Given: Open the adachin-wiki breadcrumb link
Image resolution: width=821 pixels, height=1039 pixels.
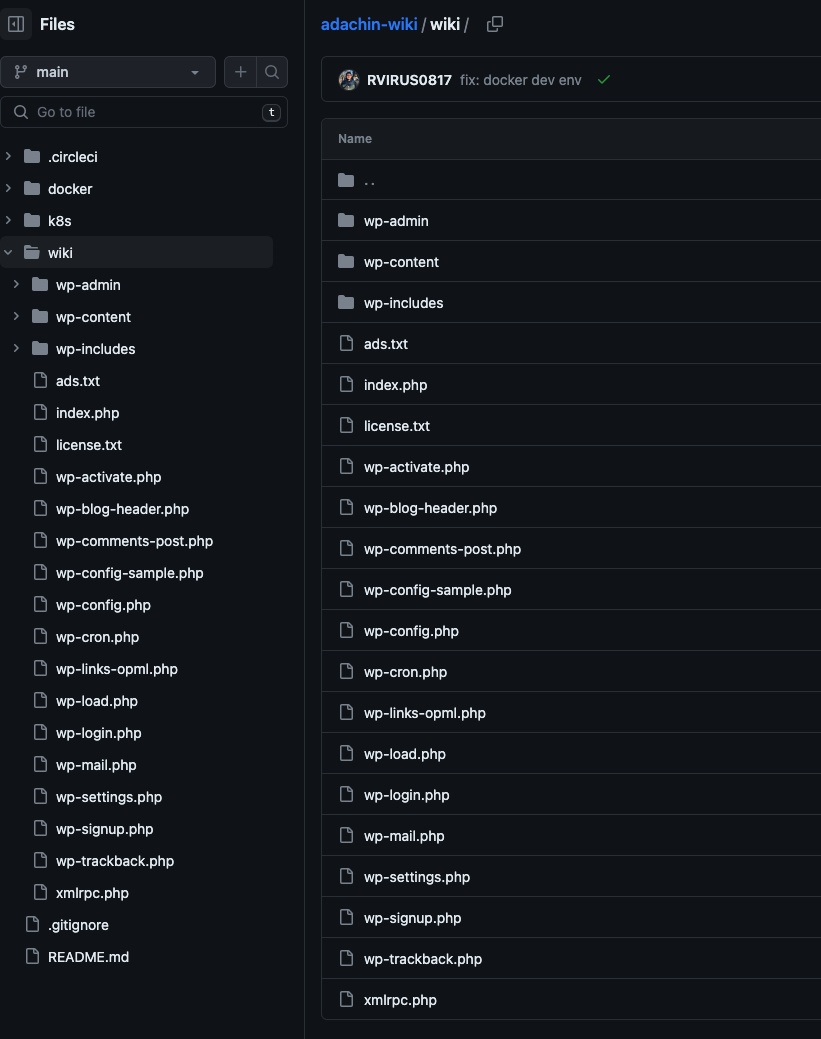Looking at the screenshot, I should (369, 24).
